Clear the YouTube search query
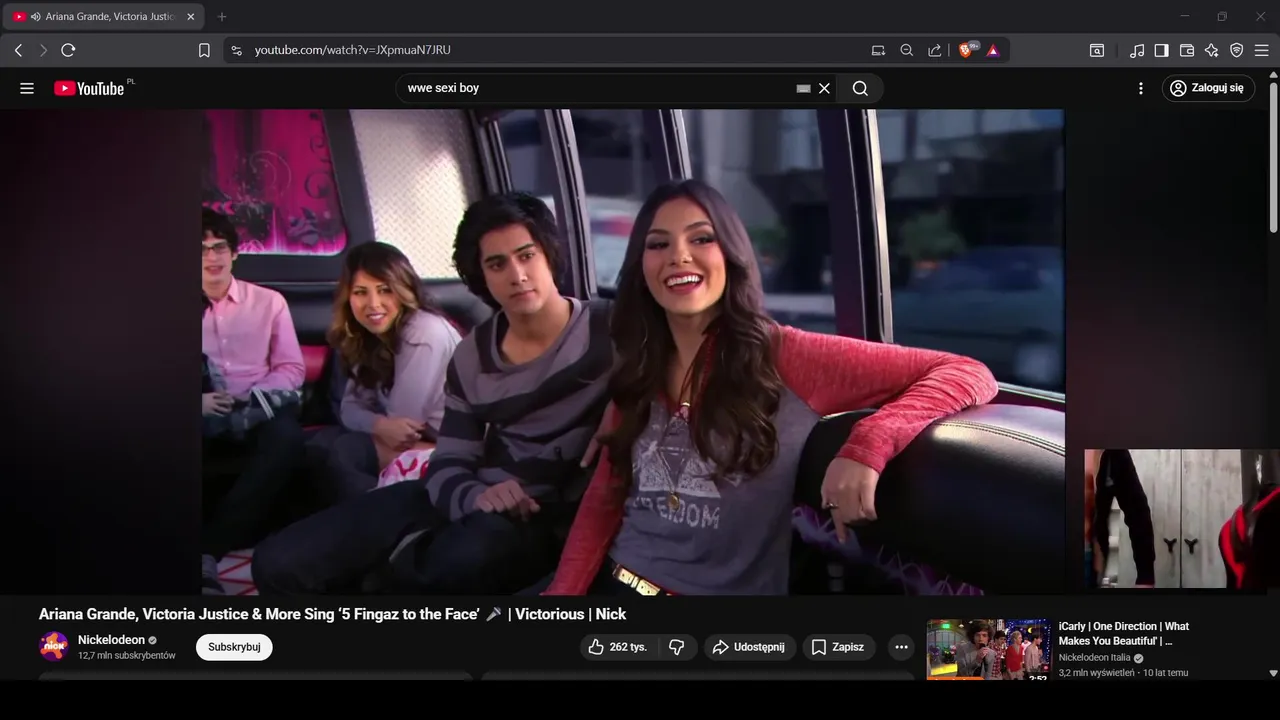This screenshot has height=720, width=1280. point(824,88)
